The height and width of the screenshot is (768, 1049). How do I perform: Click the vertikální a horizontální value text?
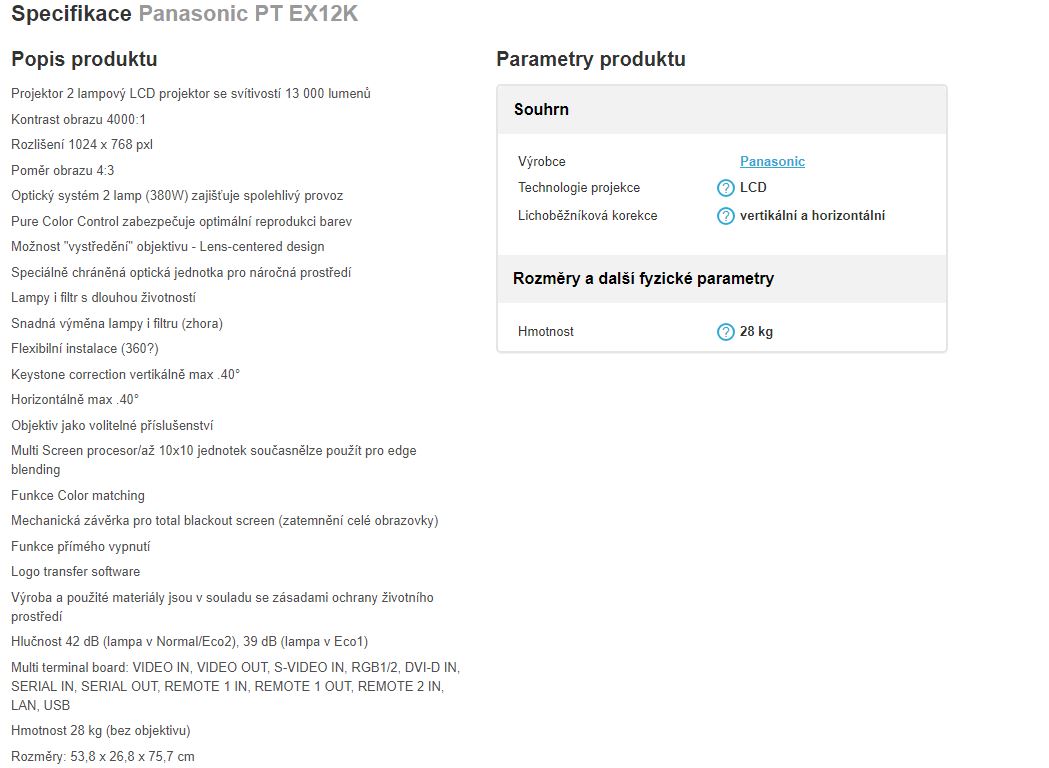click(812, 215)
